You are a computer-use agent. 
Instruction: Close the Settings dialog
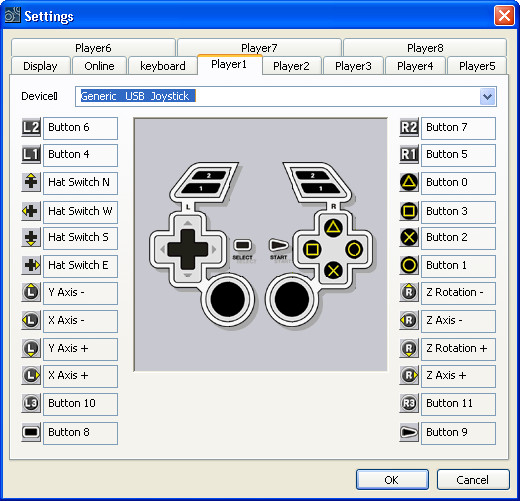504,16
